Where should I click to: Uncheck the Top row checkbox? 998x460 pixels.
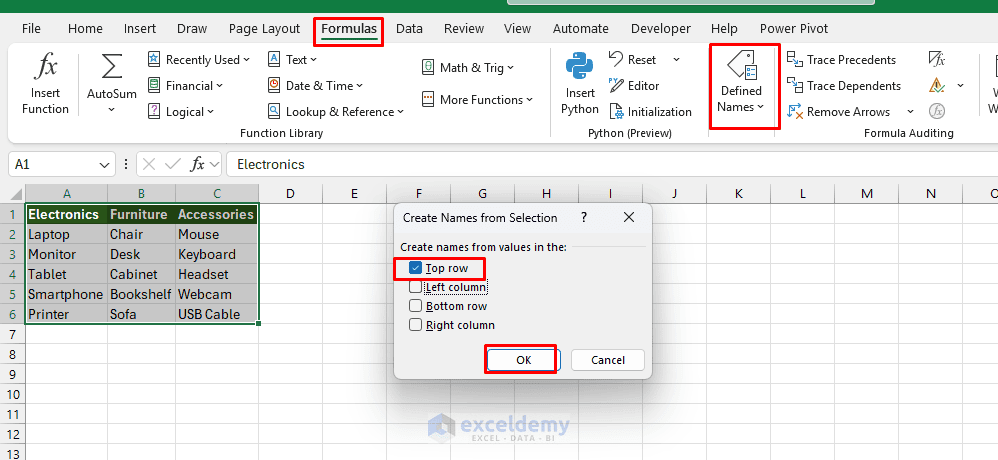(416, 268)
